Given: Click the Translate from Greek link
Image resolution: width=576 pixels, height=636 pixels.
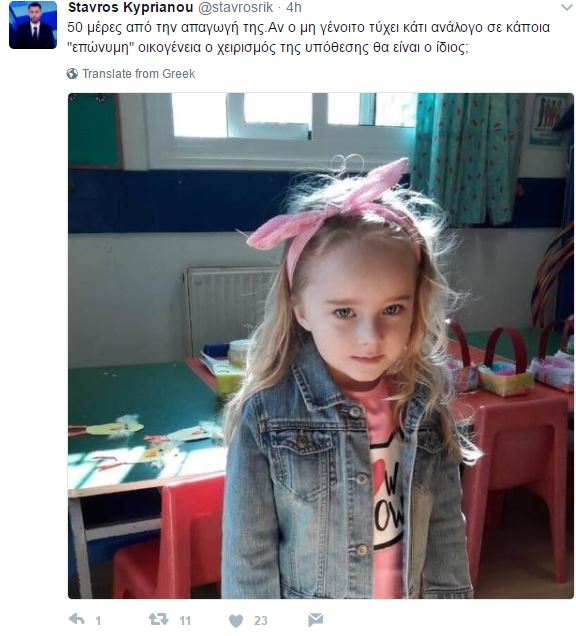Looking at the screenshot, I should 139,74.
